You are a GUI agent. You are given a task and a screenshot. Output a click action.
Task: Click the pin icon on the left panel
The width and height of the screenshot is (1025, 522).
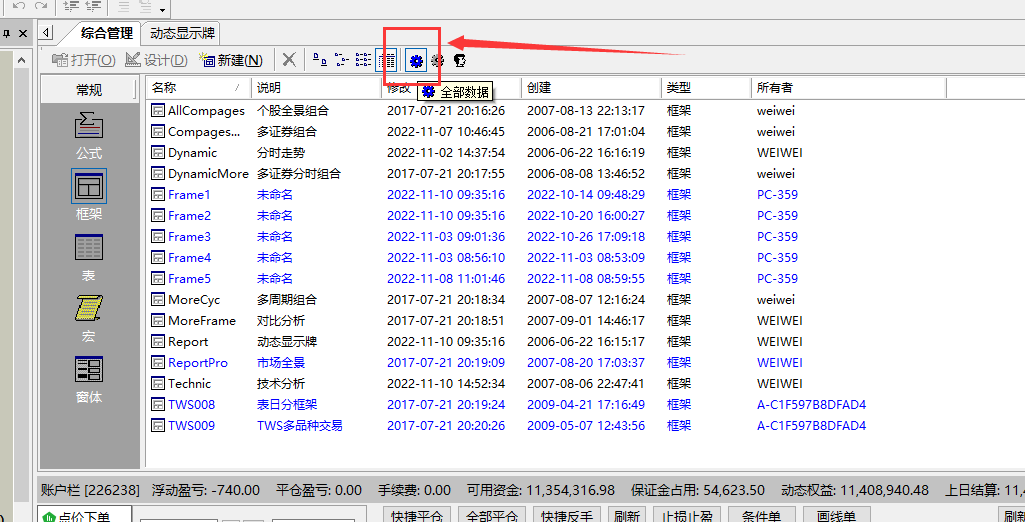pyautogui.click(x=5, y=33)
